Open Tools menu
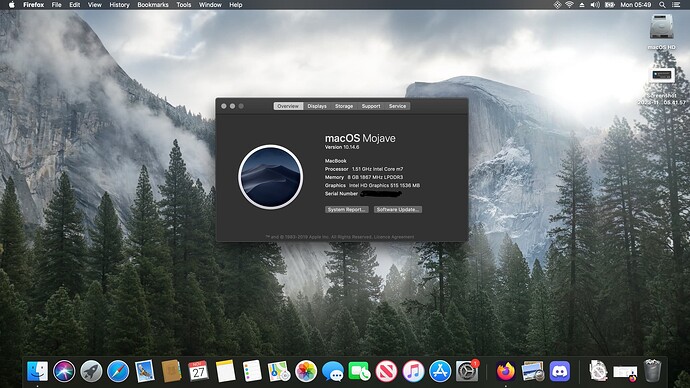Screen dimensions: 690x388 click(184, 5)
